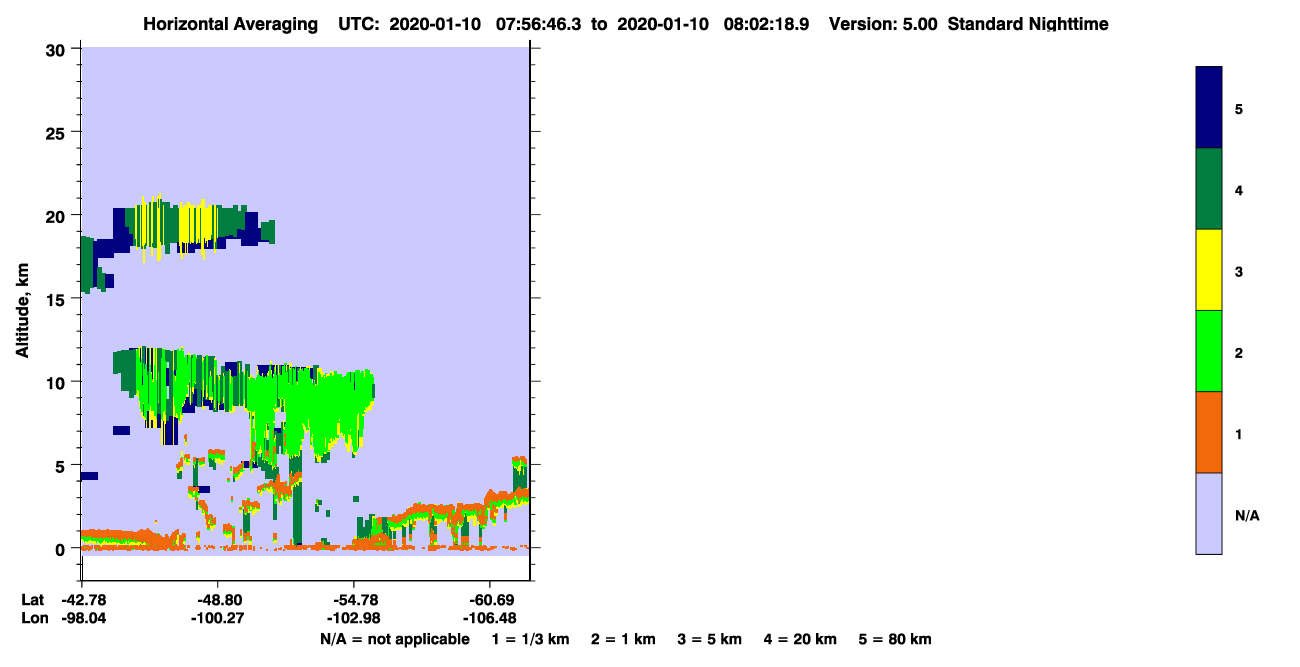The height and width of the screenshot is (667, 1300).
Task: Click the altitude tick label 30
Action: click(x=58, y=49)
